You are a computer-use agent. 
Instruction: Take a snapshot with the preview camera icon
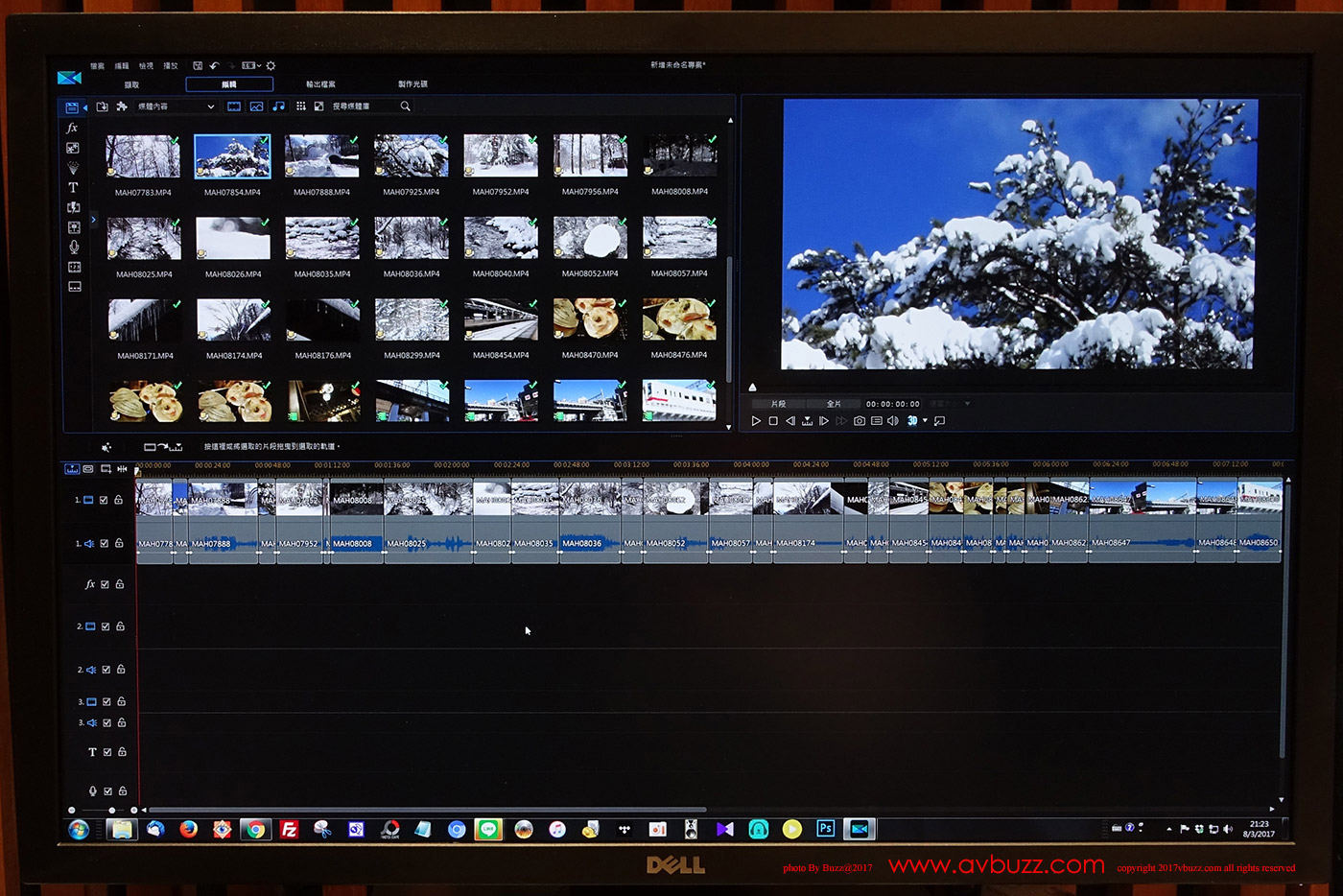click(860, 421)
